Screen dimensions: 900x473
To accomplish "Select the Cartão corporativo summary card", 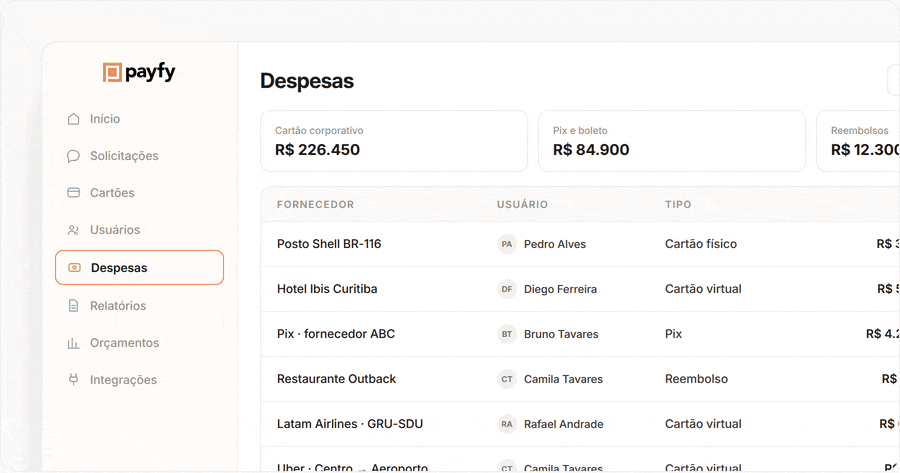I will click(x=394, y=141).
